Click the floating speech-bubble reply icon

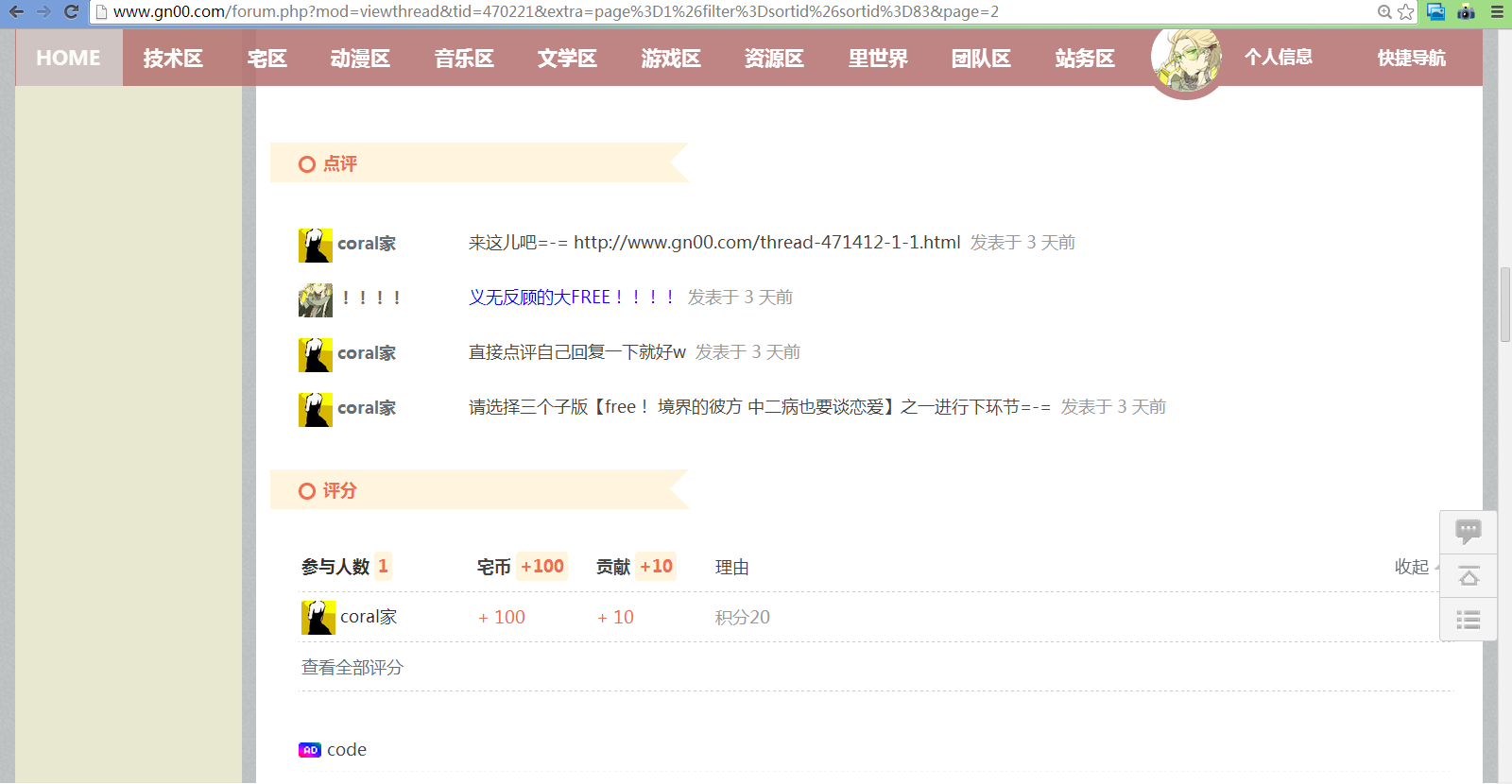pyautogui.click(x=1468, y=532)
